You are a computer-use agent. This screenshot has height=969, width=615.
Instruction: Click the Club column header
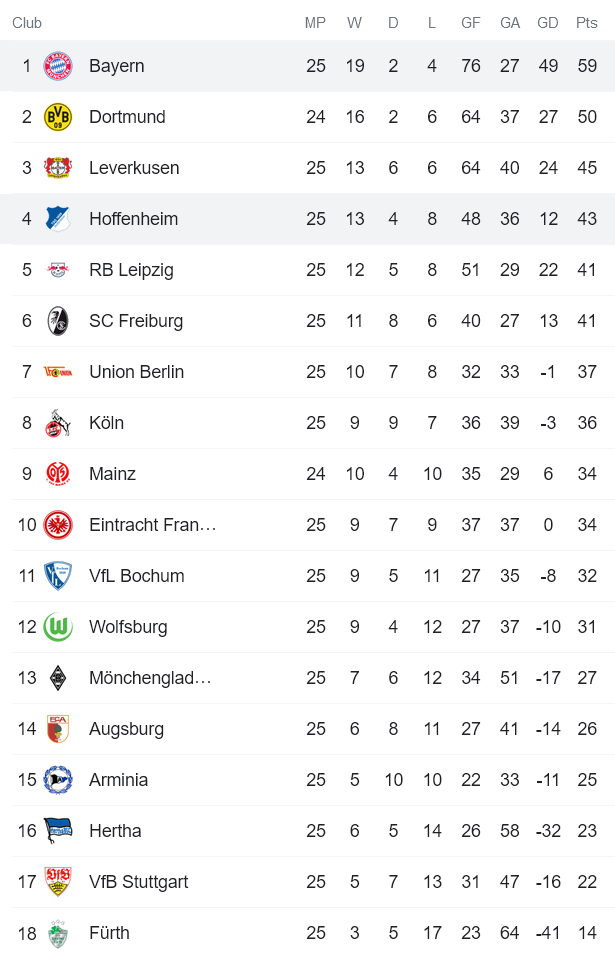coord(27,22)
